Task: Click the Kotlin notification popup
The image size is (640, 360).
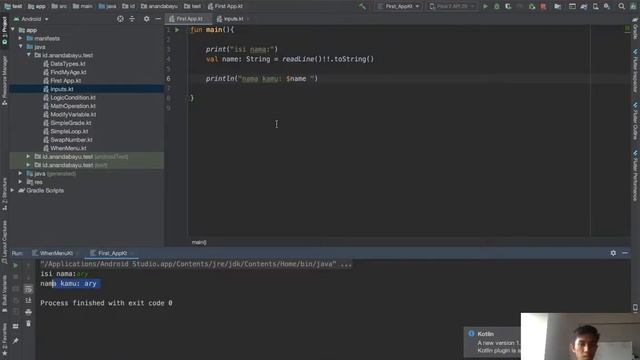Action: 493,342
